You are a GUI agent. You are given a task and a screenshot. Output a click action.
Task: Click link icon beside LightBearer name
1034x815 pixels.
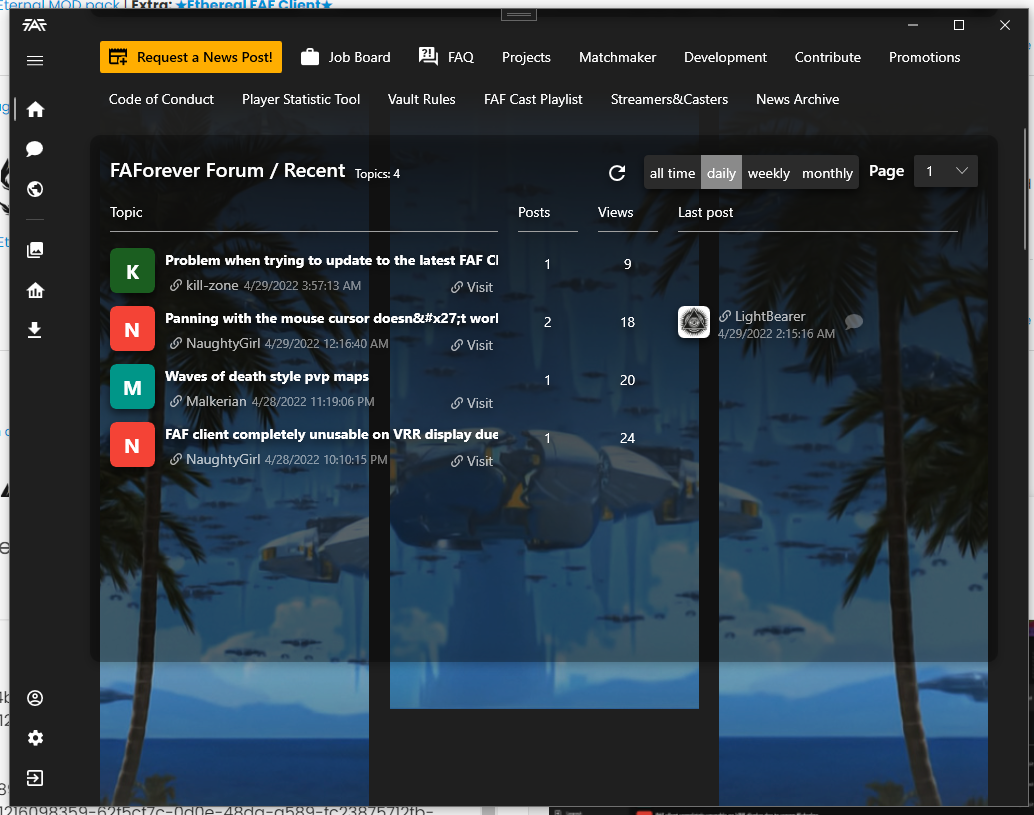tap(725, 317)
